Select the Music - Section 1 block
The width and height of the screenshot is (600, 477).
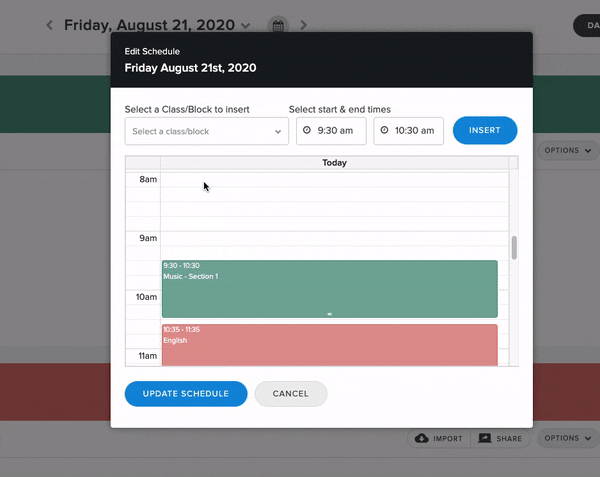pos(330,289)
